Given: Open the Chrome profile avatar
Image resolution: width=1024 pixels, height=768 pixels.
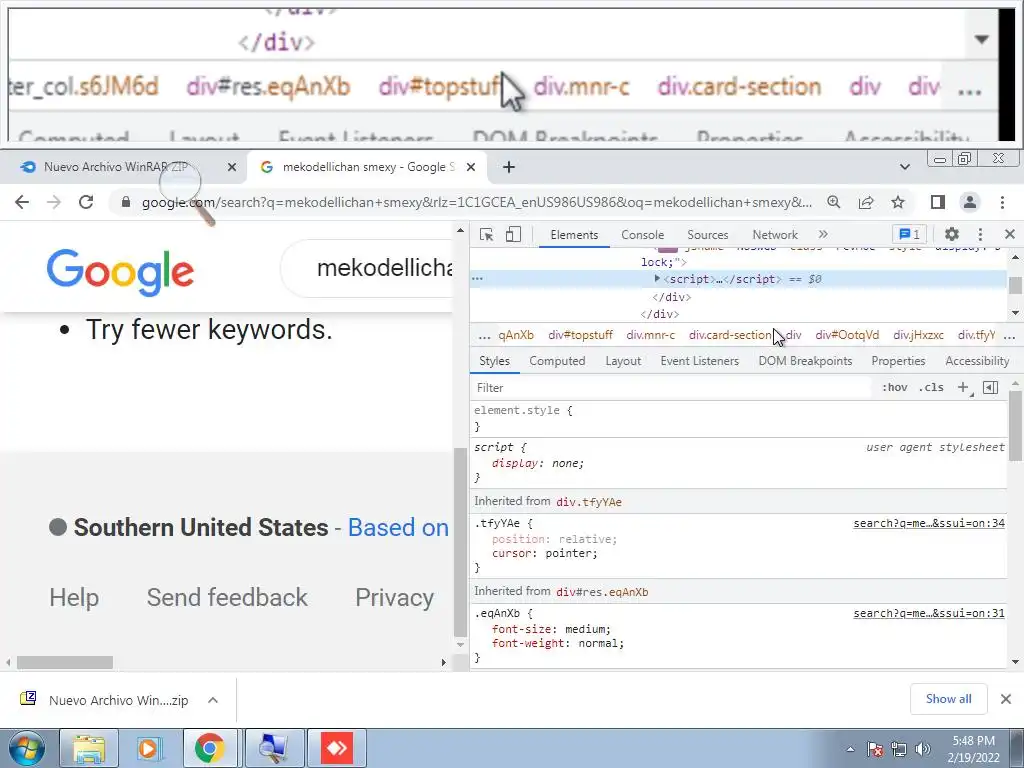Looking at the screenshot, I should pos(970,202).
